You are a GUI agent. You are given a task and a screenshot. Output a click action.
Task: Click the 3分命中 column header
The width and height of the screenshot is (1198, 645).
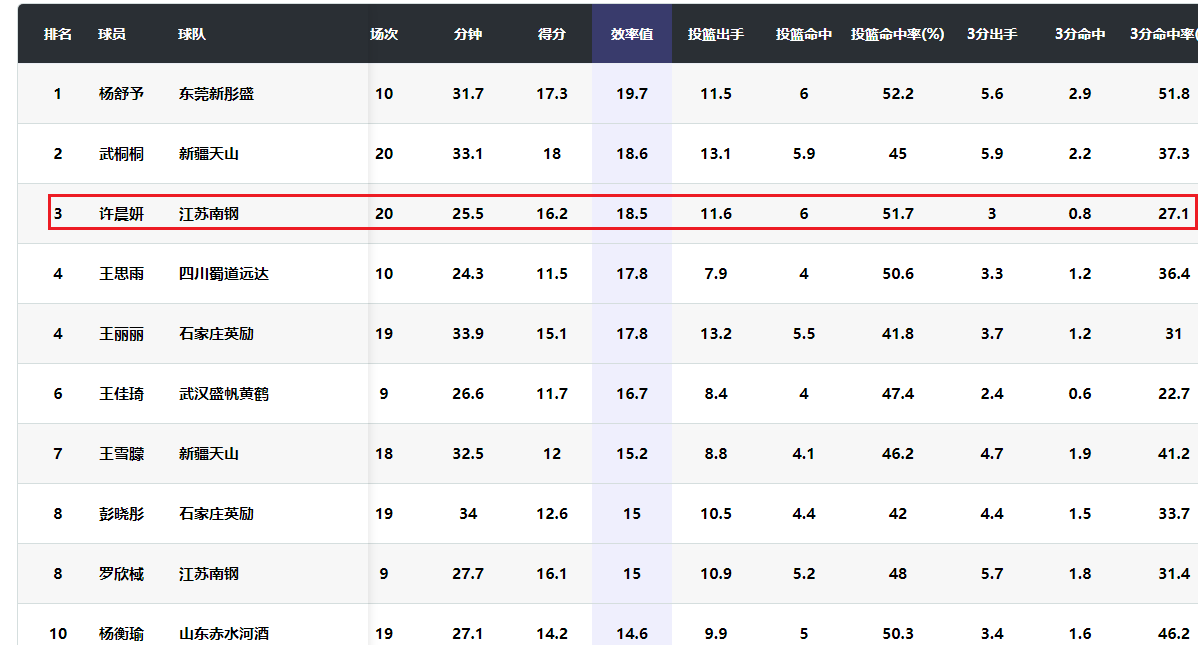tap(1080, 34)
